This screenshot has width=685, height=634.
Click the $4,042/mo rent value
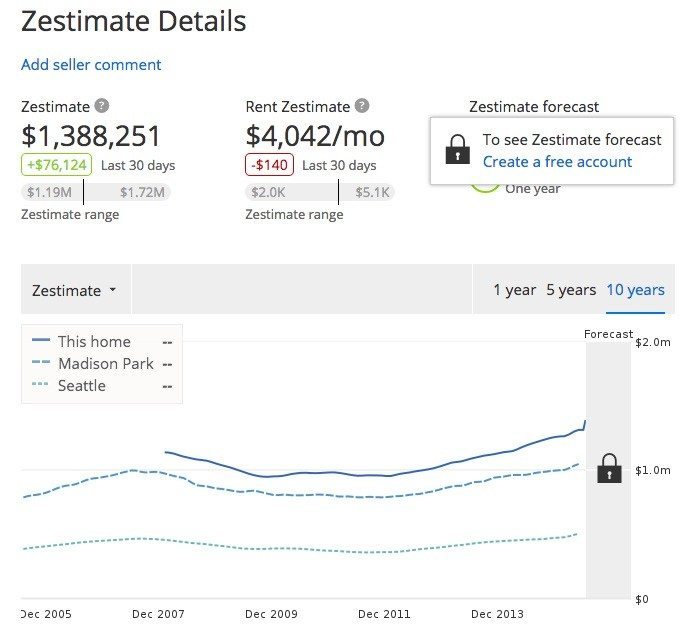tap(315, 136)
